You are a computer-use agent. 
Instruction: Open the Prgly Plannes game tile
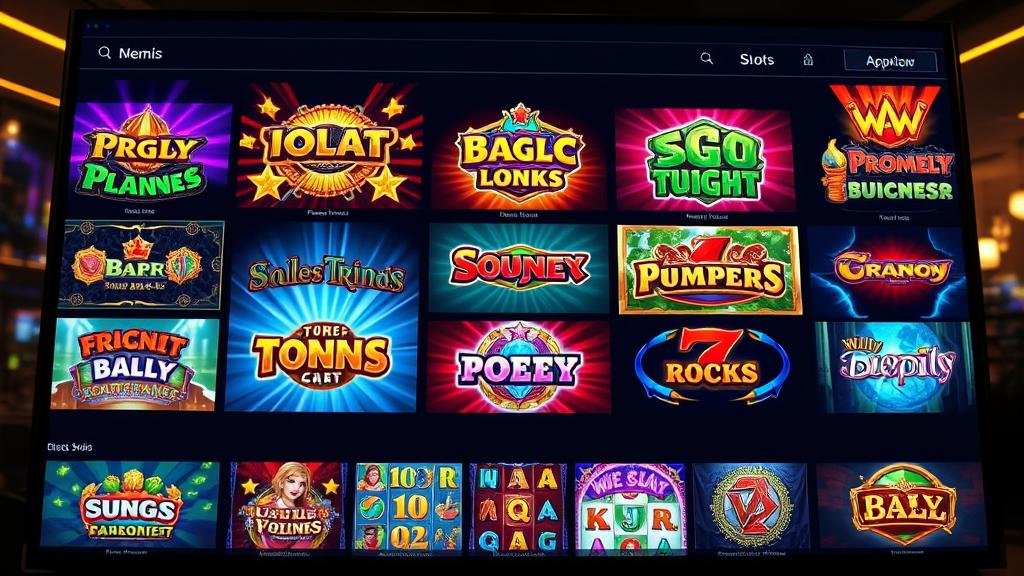(150, 153)
